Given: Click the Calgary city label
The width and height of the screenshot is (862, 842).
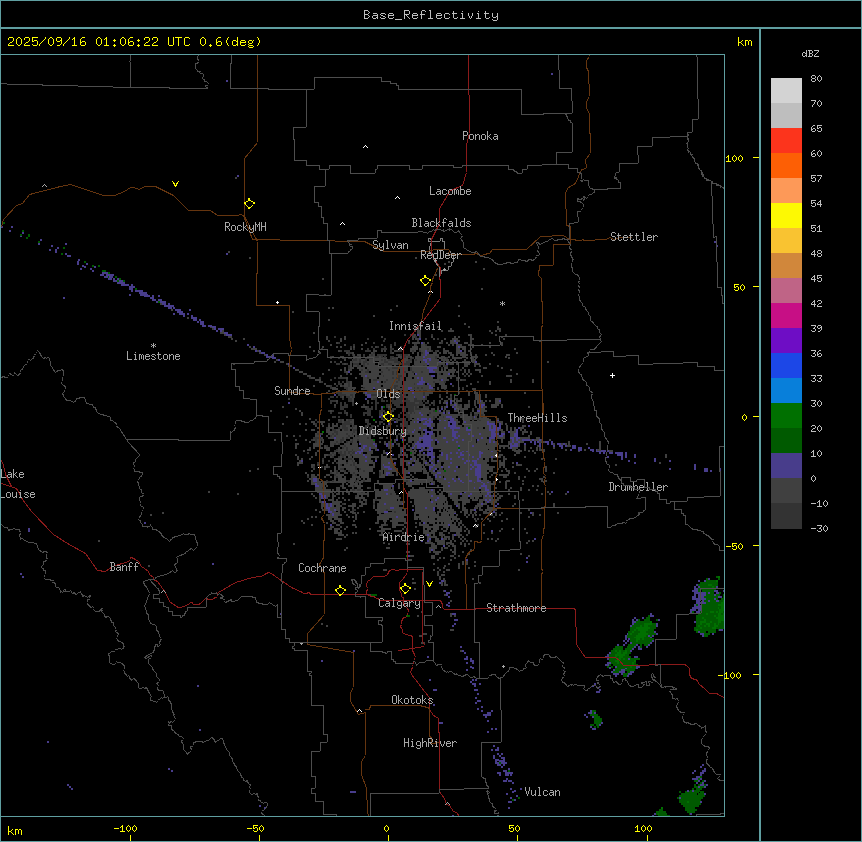Looking at the screenshot, I should click(x=399, y=603).
